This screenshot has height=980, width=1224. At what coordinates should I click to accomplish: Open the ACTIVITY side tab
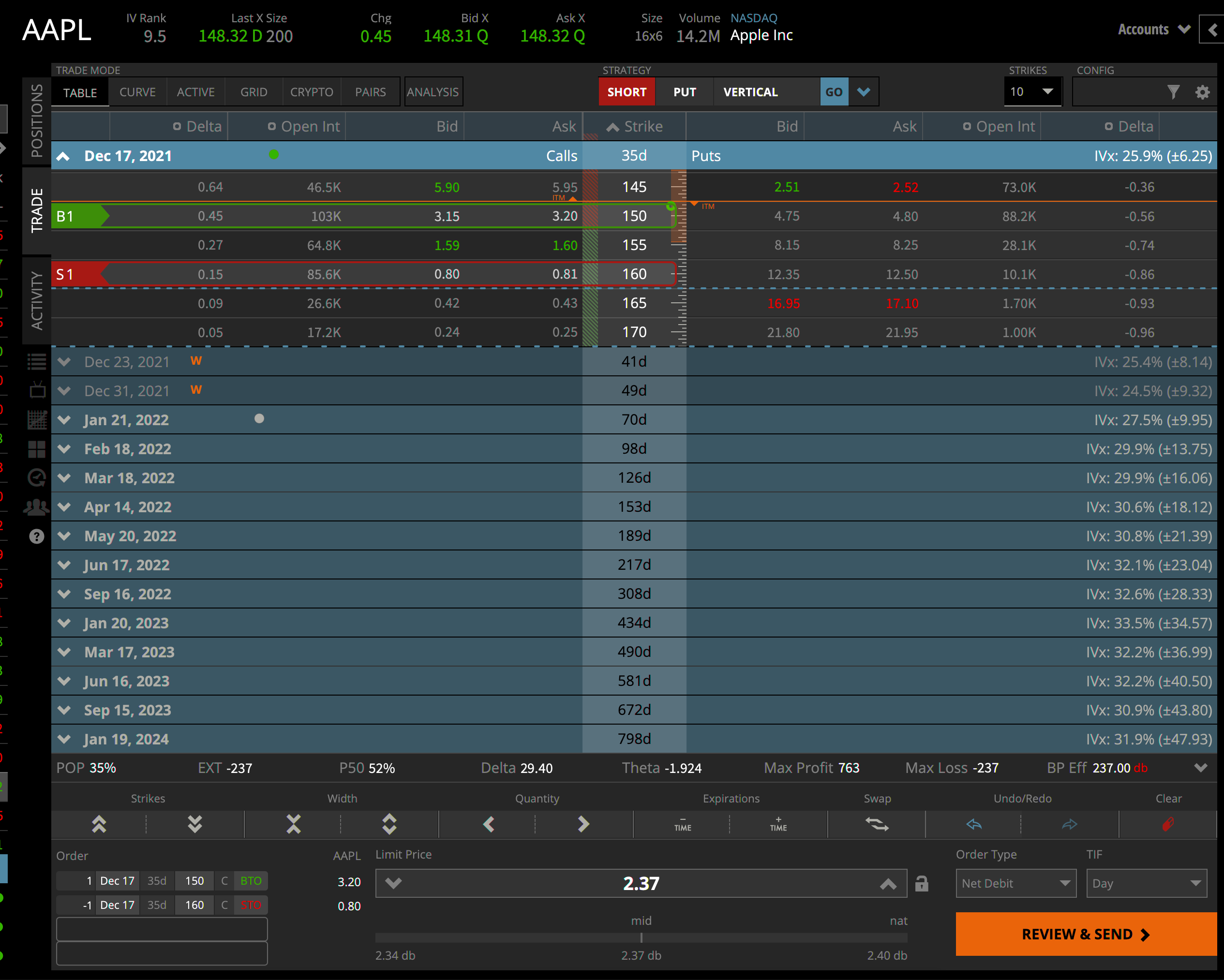(x=37, y=300)
